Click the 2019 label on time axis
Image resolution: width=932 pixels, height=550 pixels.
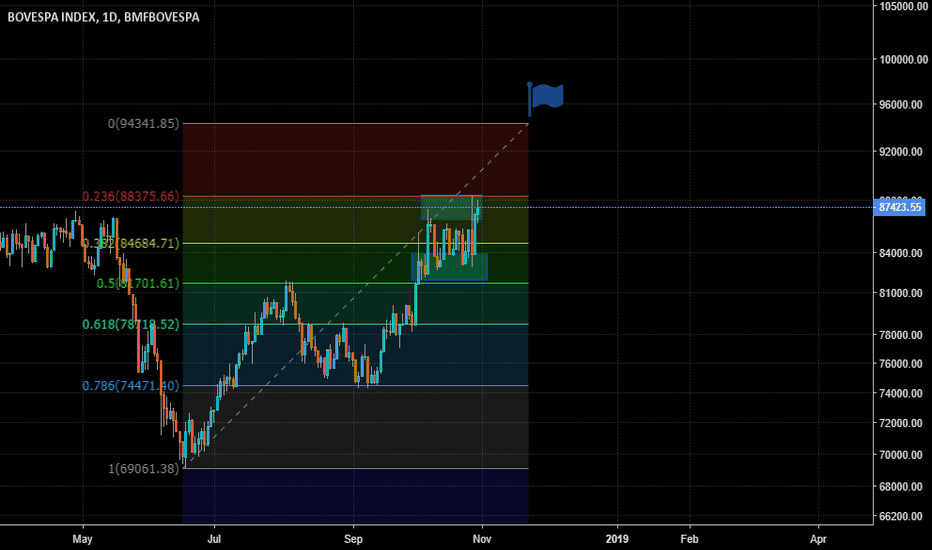pyautogui.click(x=617, y=539)
